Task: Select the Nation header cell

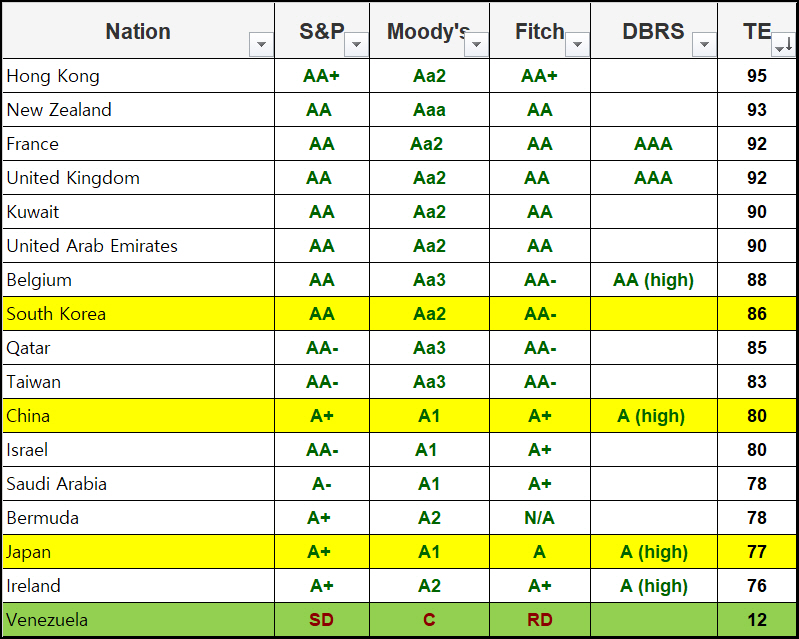Action: 138,31
